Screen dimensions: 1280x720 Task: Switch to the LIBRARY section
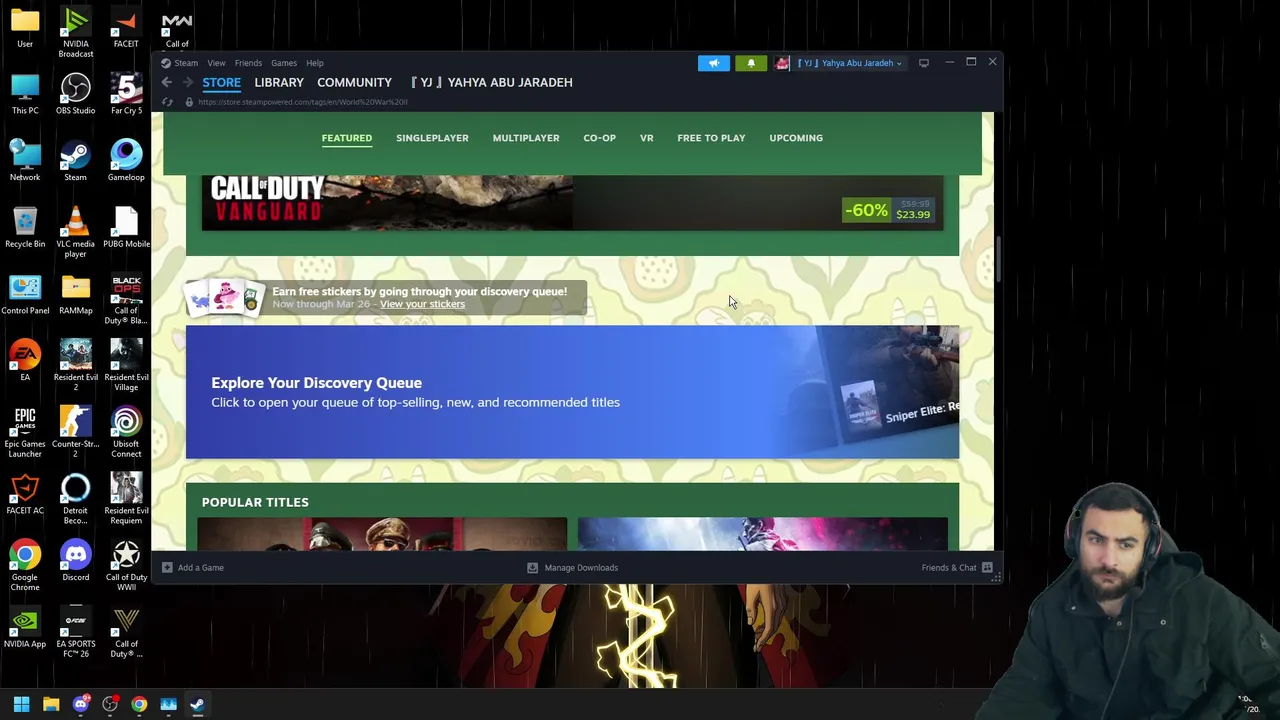click(279, 82)
